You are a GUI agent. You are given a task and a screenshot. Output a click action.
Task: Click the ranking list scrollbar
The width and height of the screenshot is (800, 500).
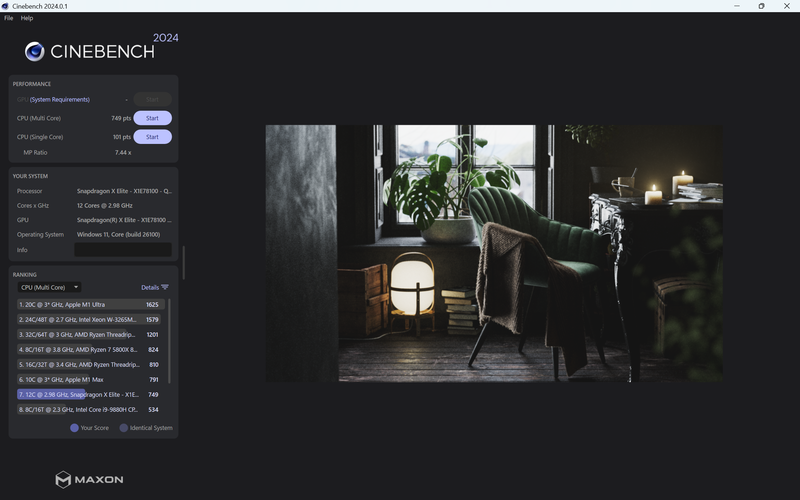click(169, 341)
